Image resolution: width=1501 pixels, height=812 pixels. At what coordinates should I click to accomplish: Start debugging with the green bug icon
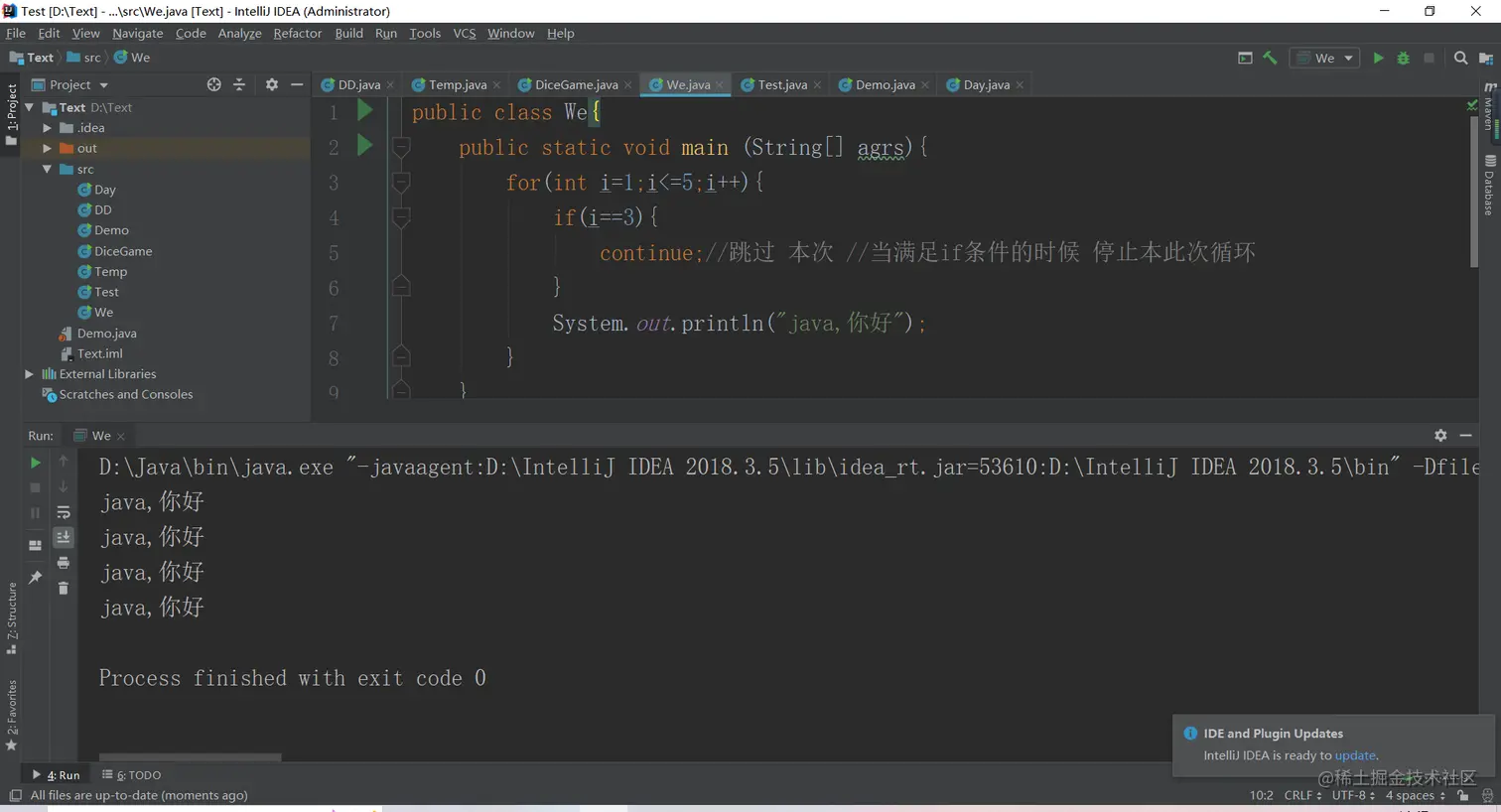click(1403, 59)
